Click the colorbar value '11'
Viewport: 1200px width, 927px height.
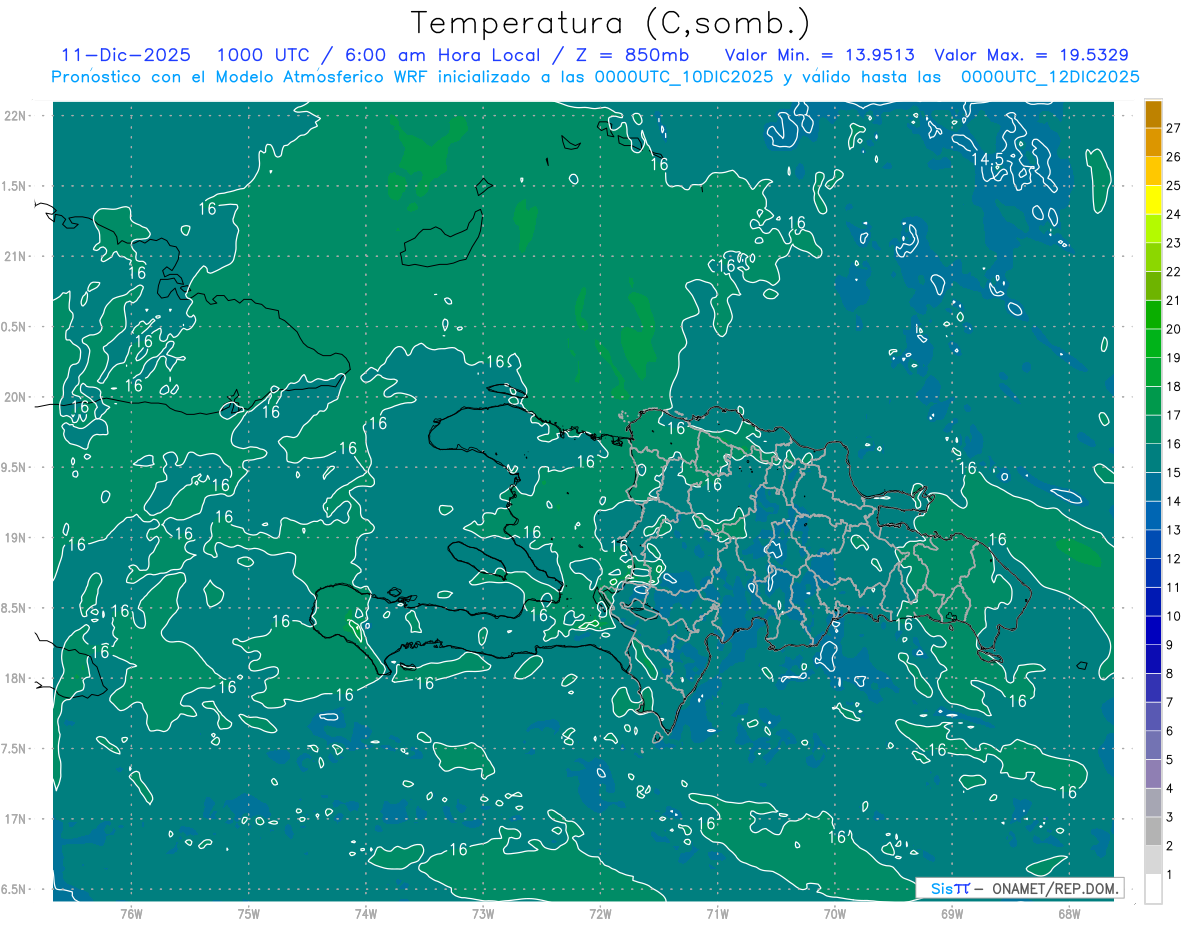pyautogui.click(x=1175, y=588)
